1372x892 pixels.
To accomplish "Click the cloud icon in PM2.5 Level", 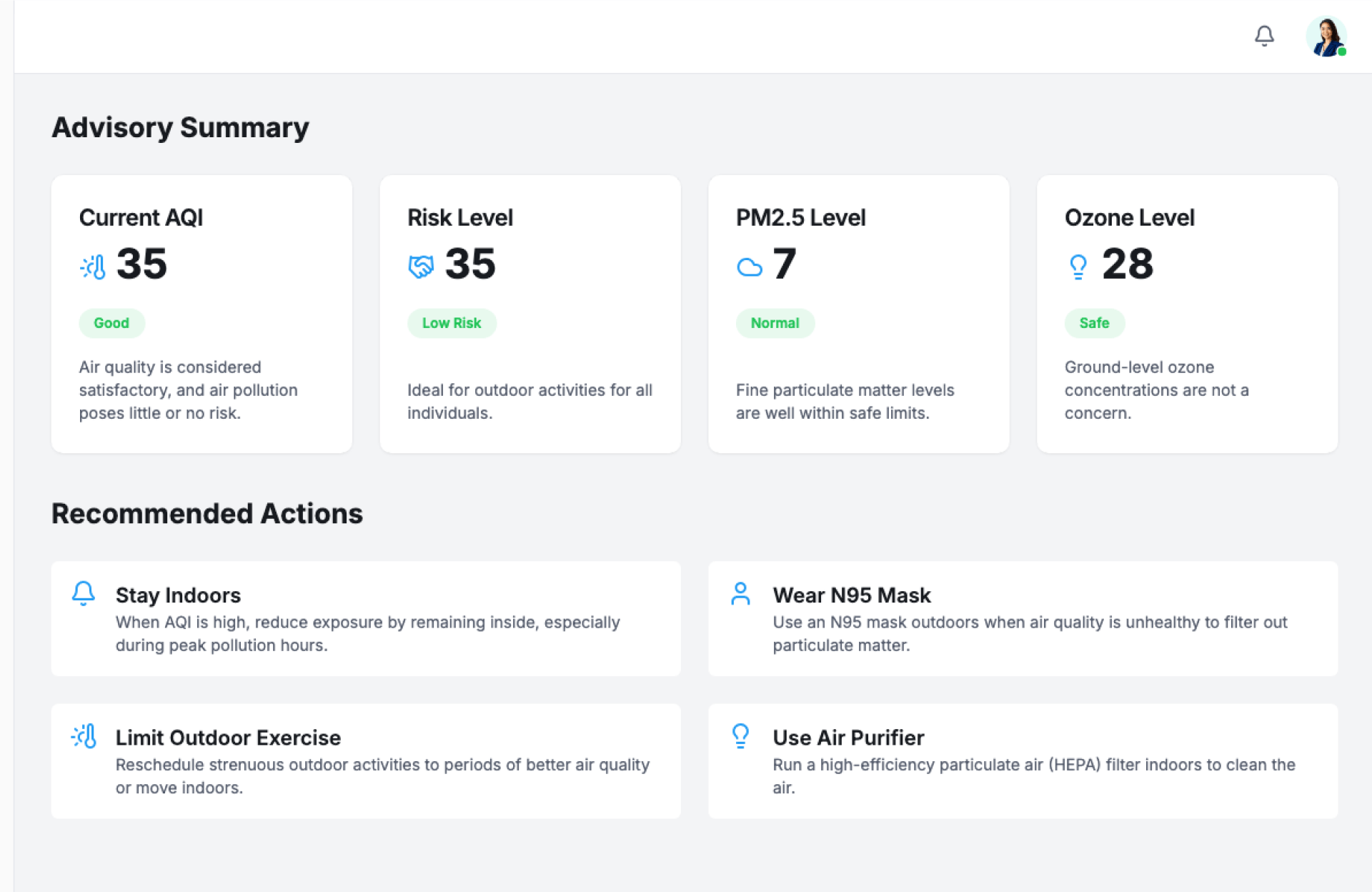I will click(x=750, y=267).
